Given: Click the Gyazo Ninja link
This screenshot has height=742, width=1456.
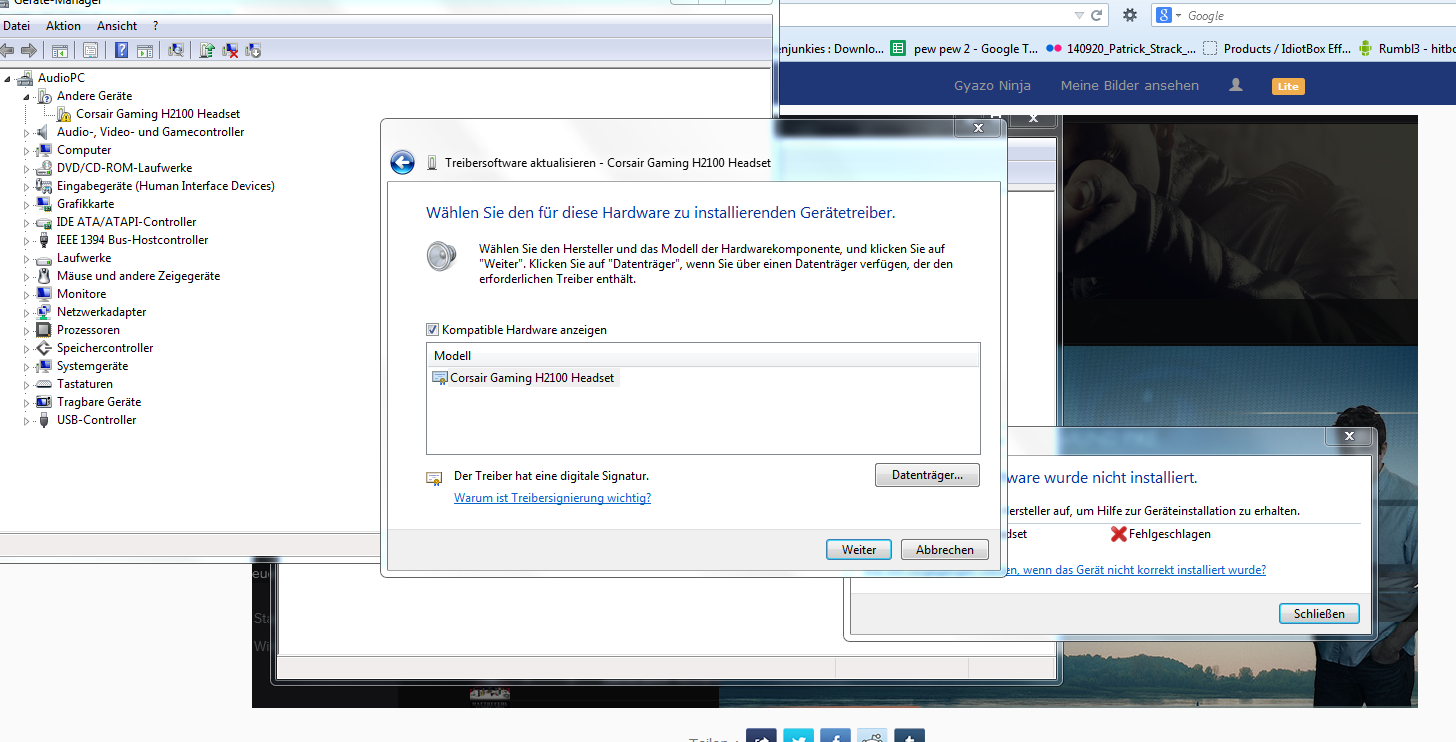Looking at the screenshot, I should pos(992,85).
